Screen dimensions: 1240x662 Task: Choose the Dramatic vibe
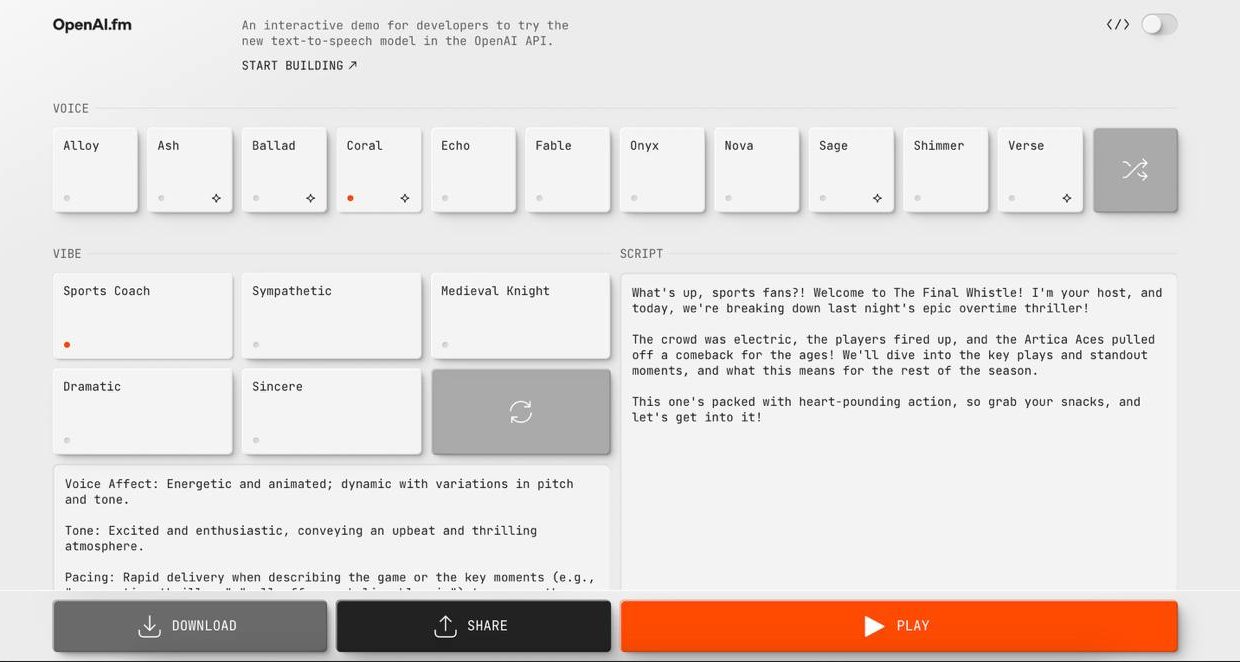tap(143, 411)
